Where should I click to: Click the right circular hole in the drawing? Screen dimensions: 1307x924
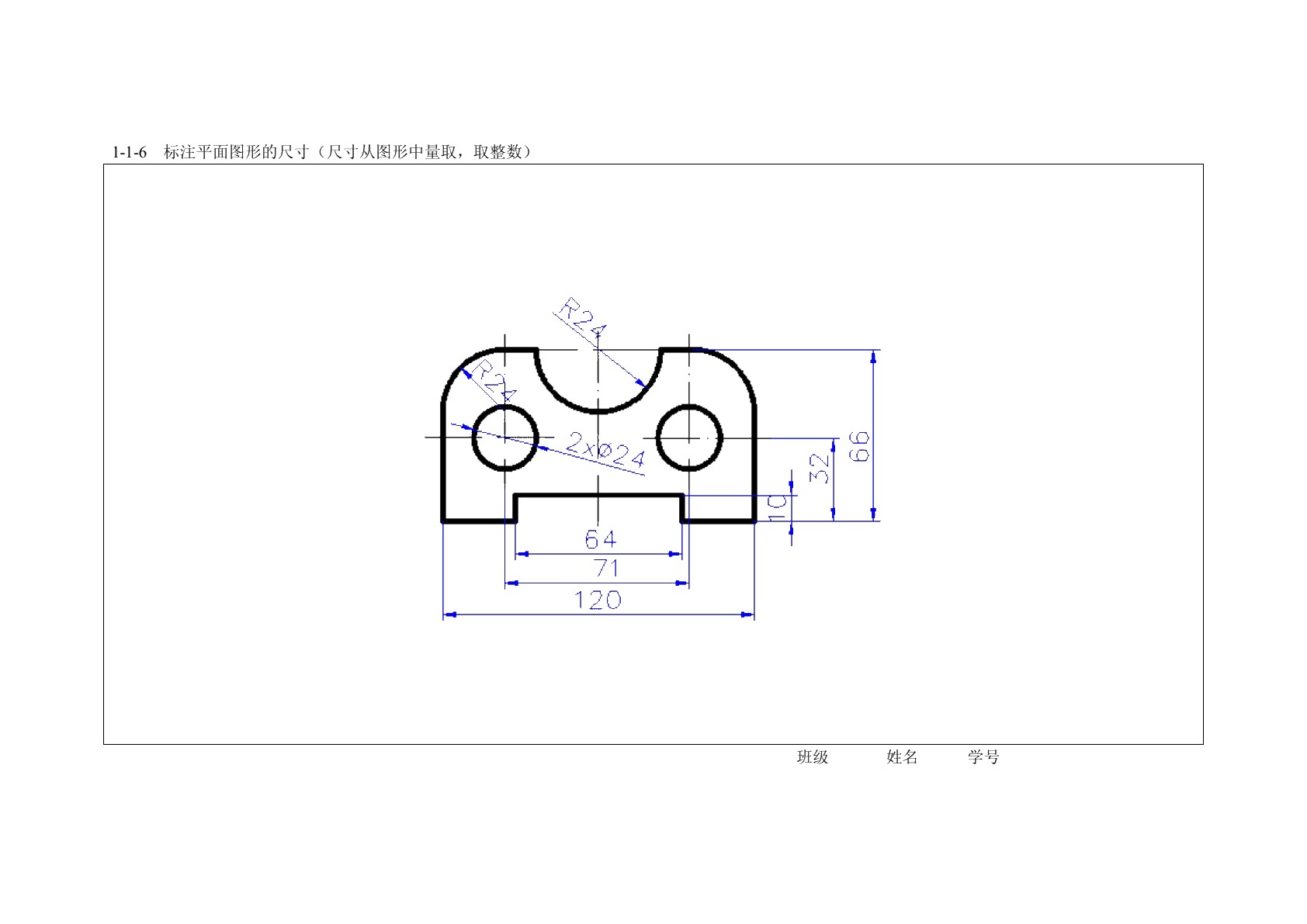point(689,438)
